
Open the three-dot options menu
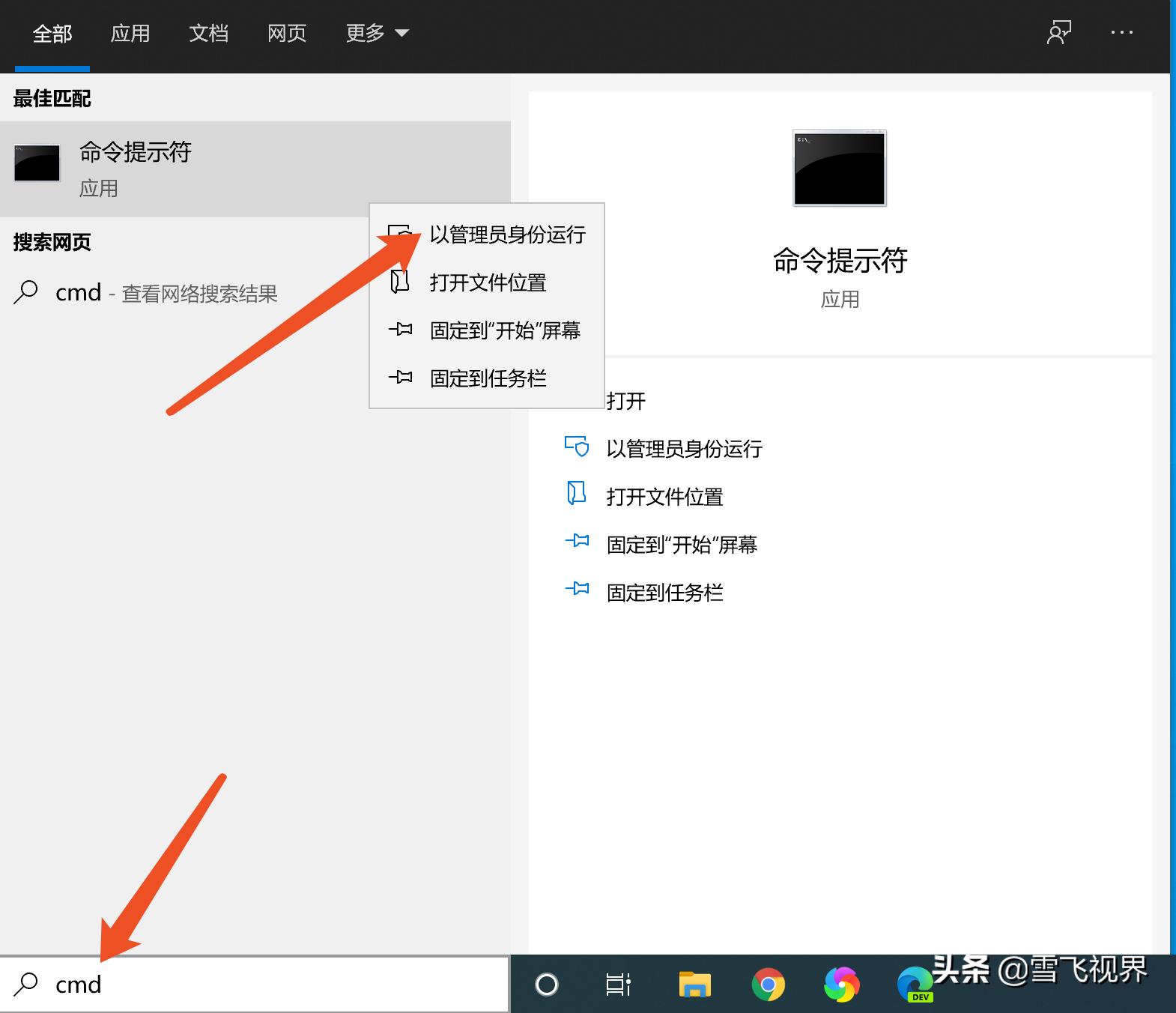point(1121,33)
